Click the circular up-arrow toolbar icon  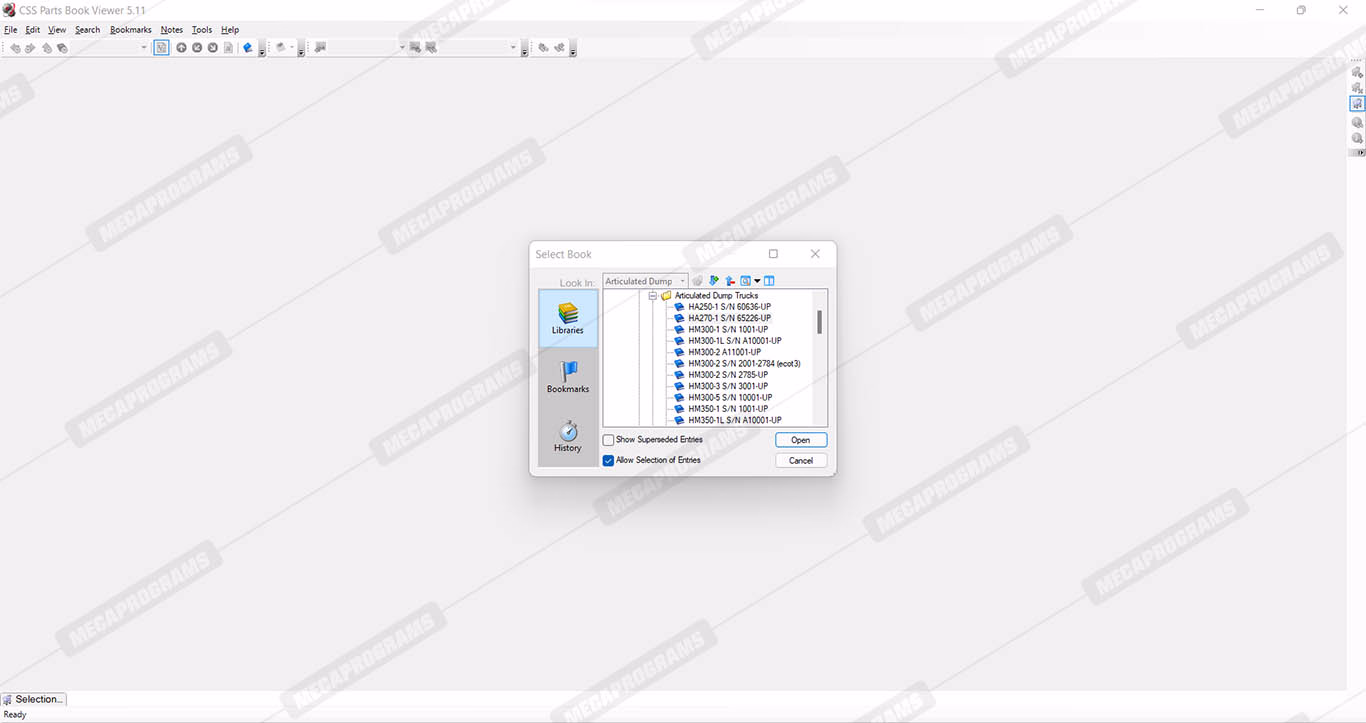click(x=181, y=47)
